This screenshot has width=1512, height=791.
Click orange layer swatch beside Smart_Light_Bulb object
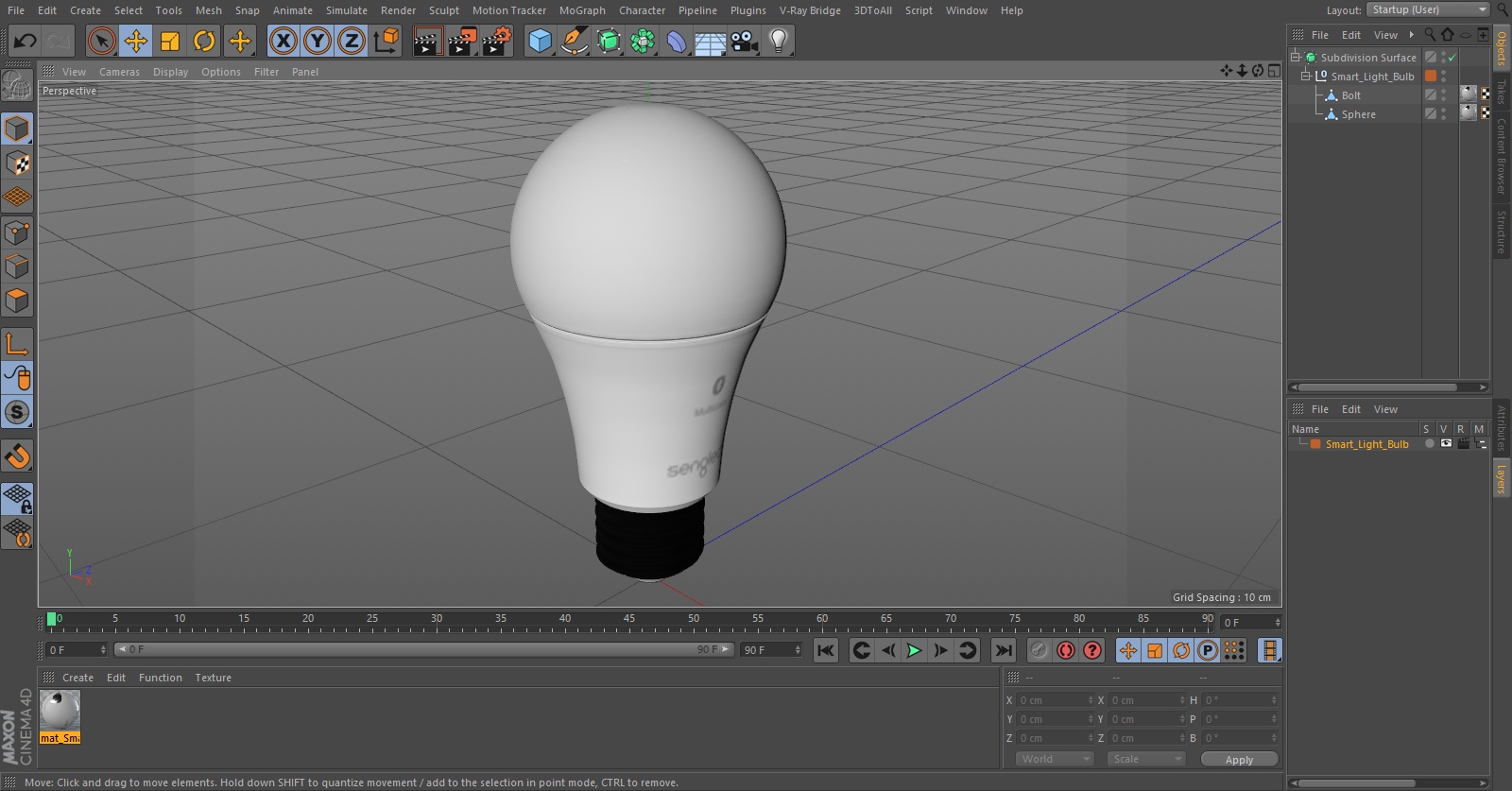pos(1431,77)
